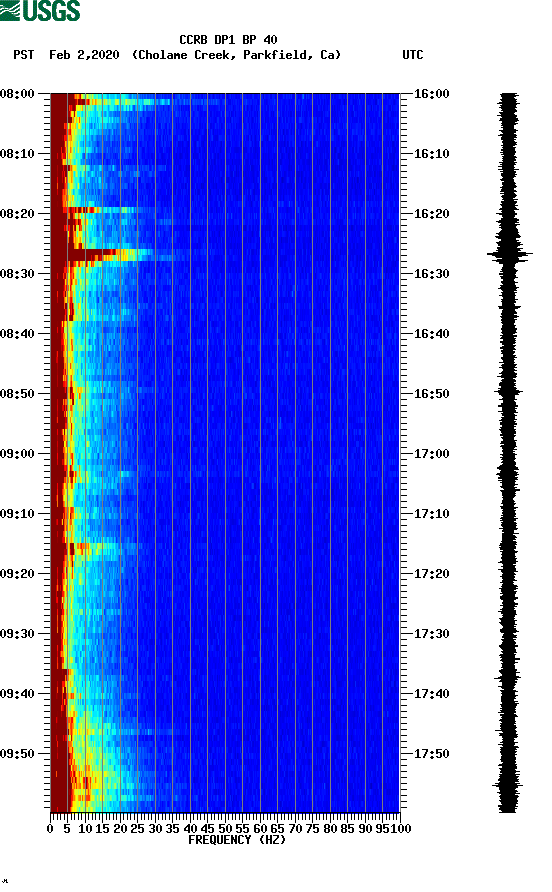Click the 17:20 UTC time label
This screenshot has width=552, height=892.
click(x=431, y=574)
